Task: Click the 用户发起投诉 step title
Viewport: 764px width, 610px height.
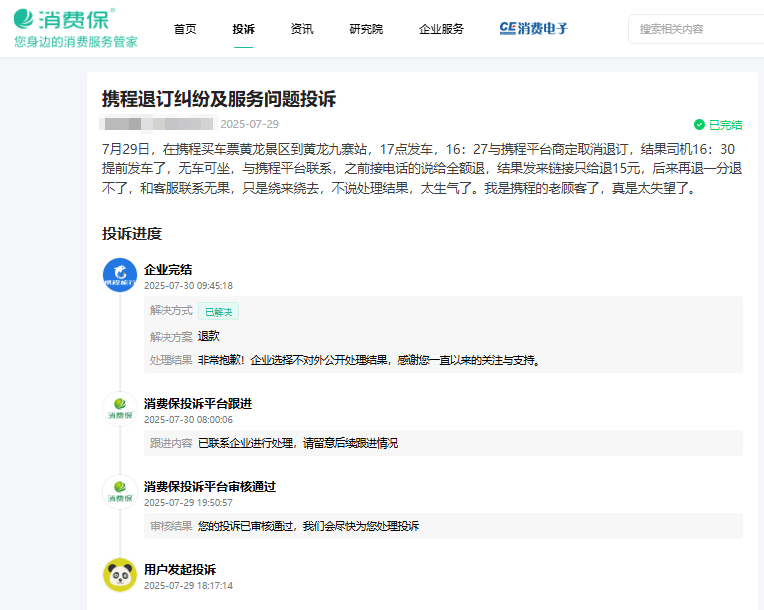Action: pyautogui.click(x=180, y=569)
